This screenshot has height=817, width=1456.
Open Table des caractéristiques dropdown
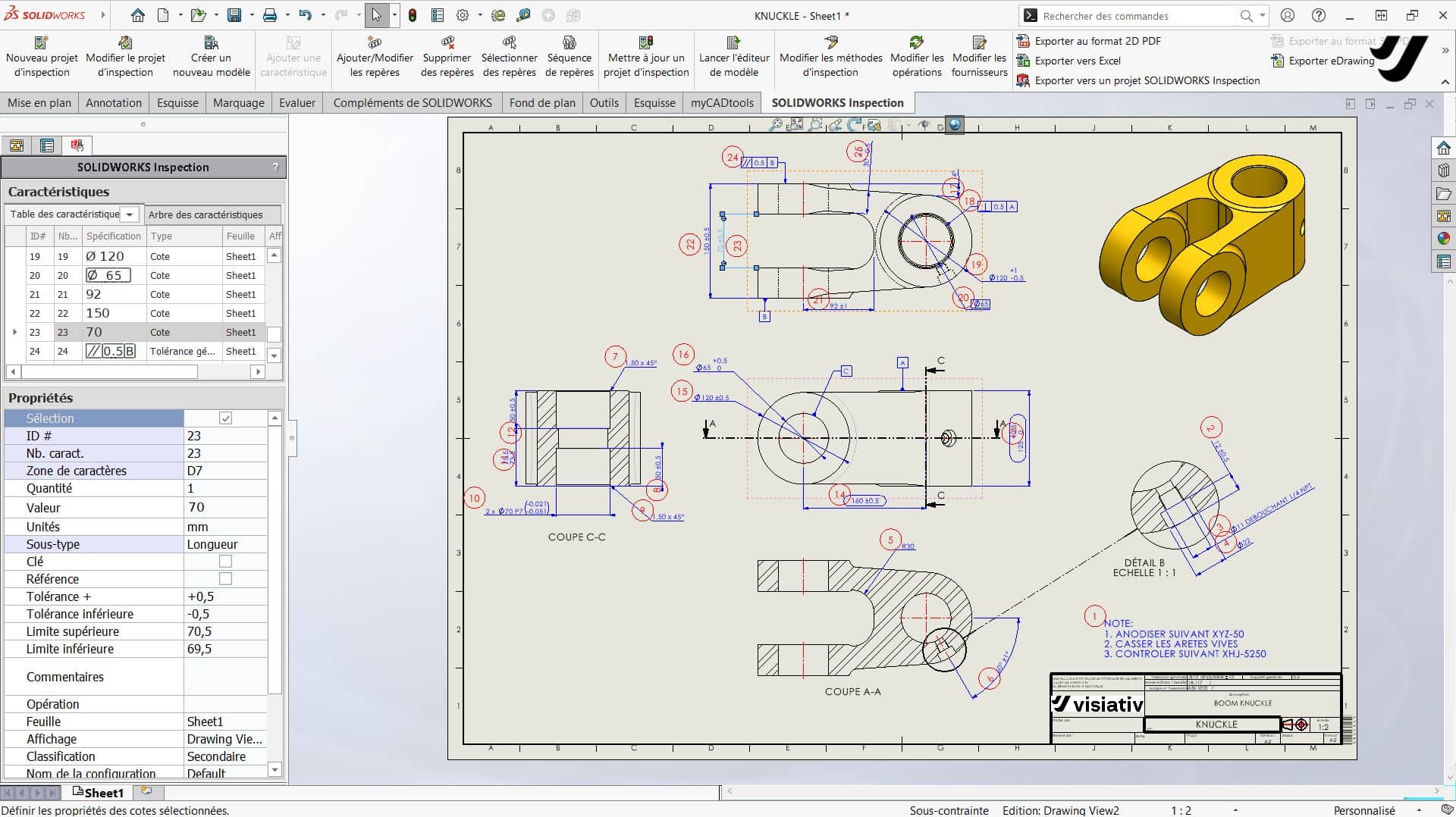point(130,214)
